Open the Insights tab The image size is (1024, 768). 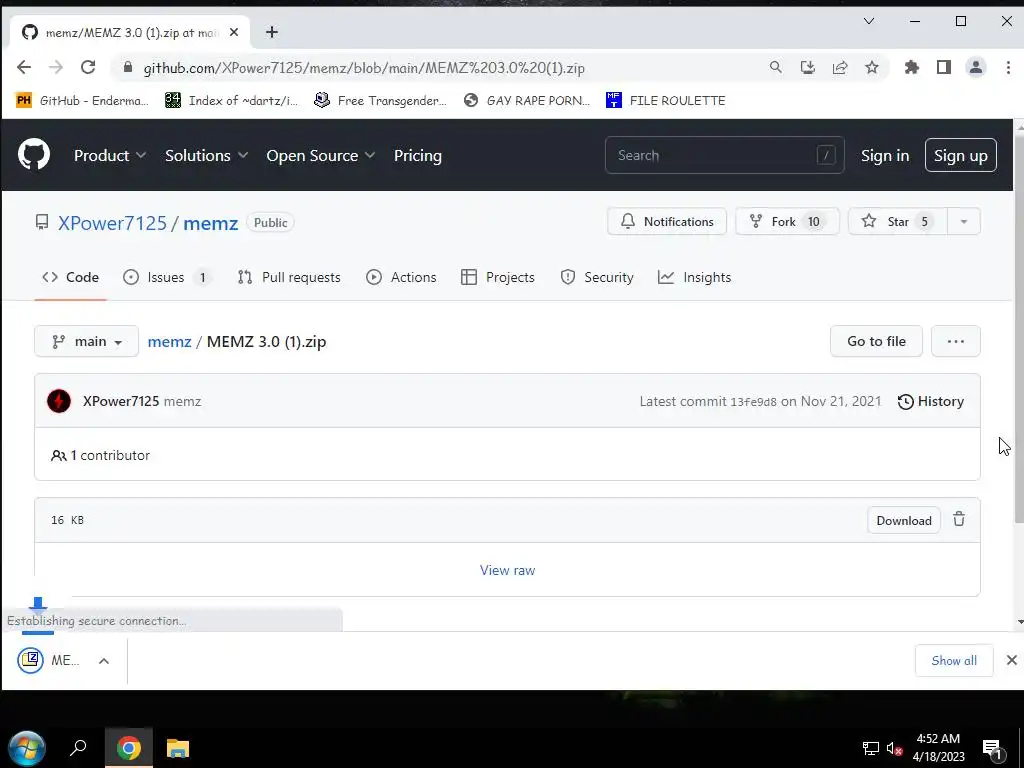694,277
